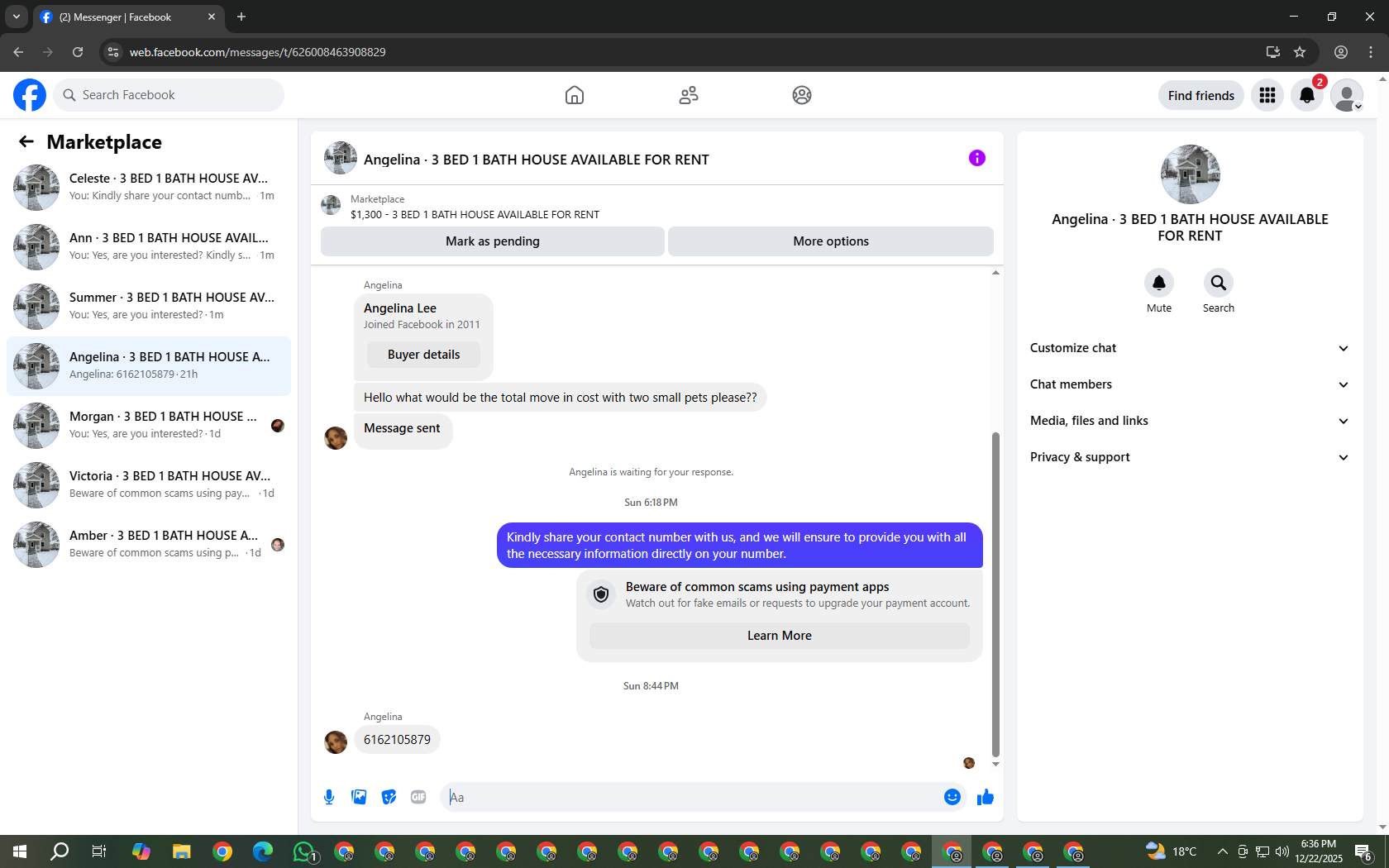The height and width of the screenshot is (868, 1389).
Task: Click the Facebook logo icon
Action: coord(30,95)
